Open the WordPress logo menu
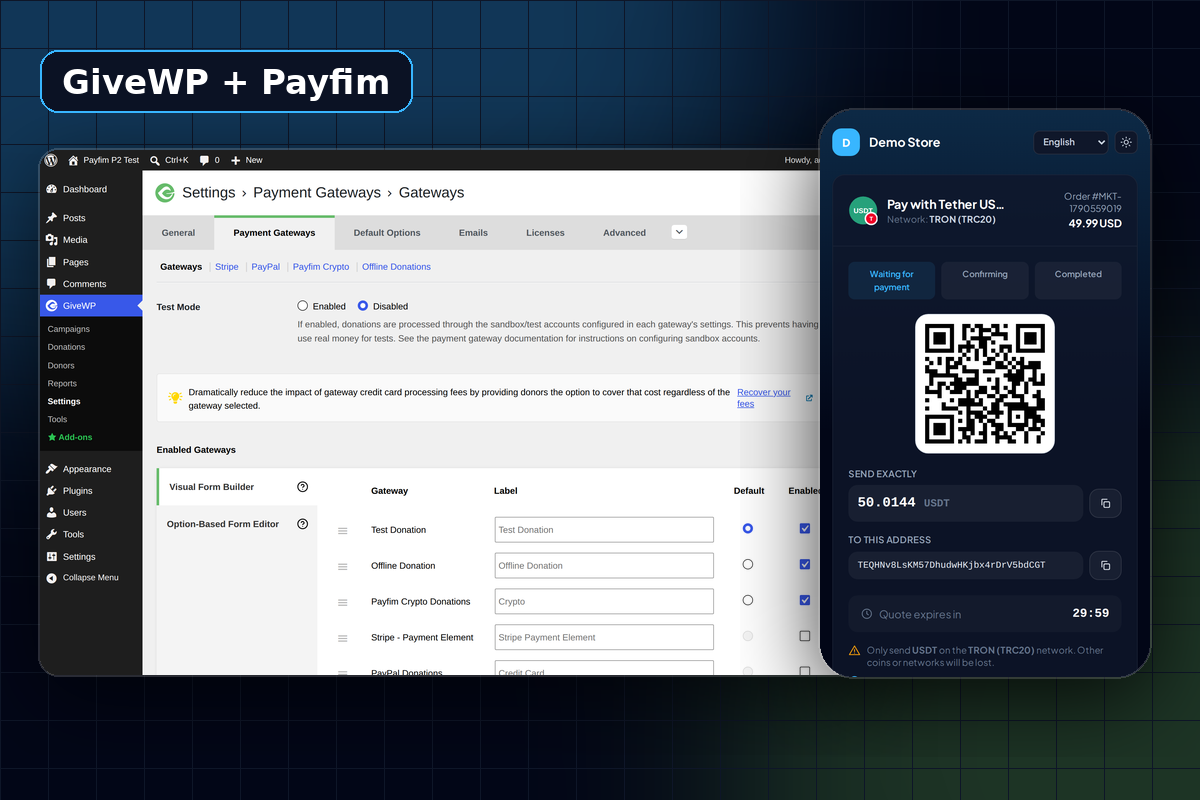The image size is (1200, 800). click(x=50, y=160)
